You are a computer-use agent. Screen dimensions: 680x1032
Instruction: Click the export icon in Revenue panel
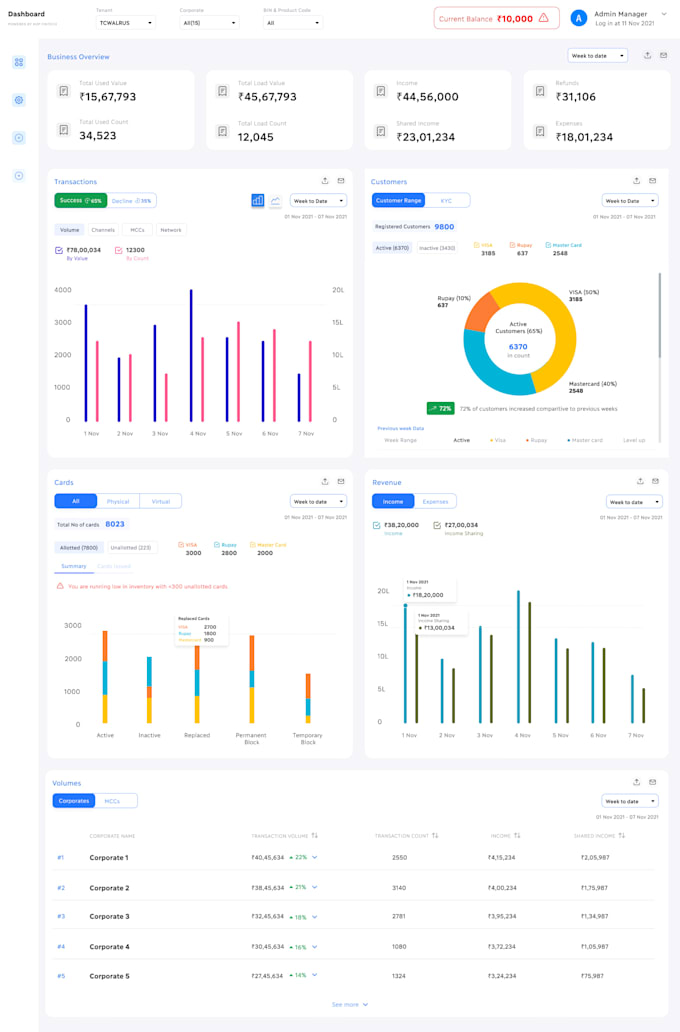tap(640, 482)
